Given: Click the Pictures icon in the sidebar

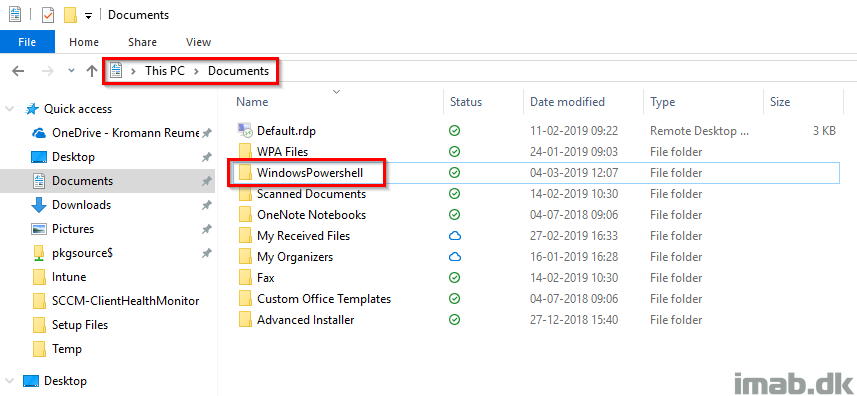Looking at the screenshot, I should 39,229.
